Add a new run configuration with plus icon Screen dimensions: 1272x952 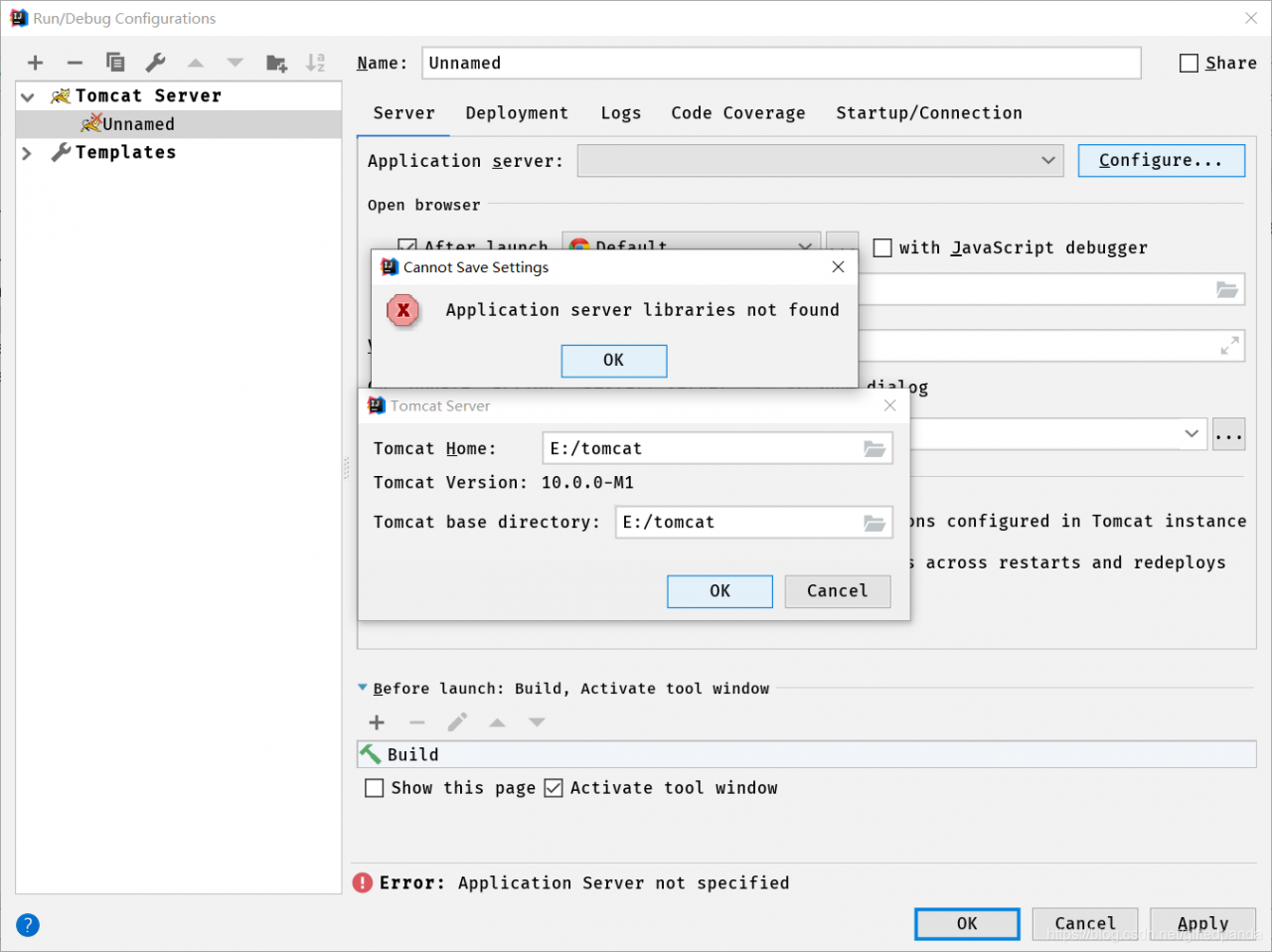[x=36, y=63]
